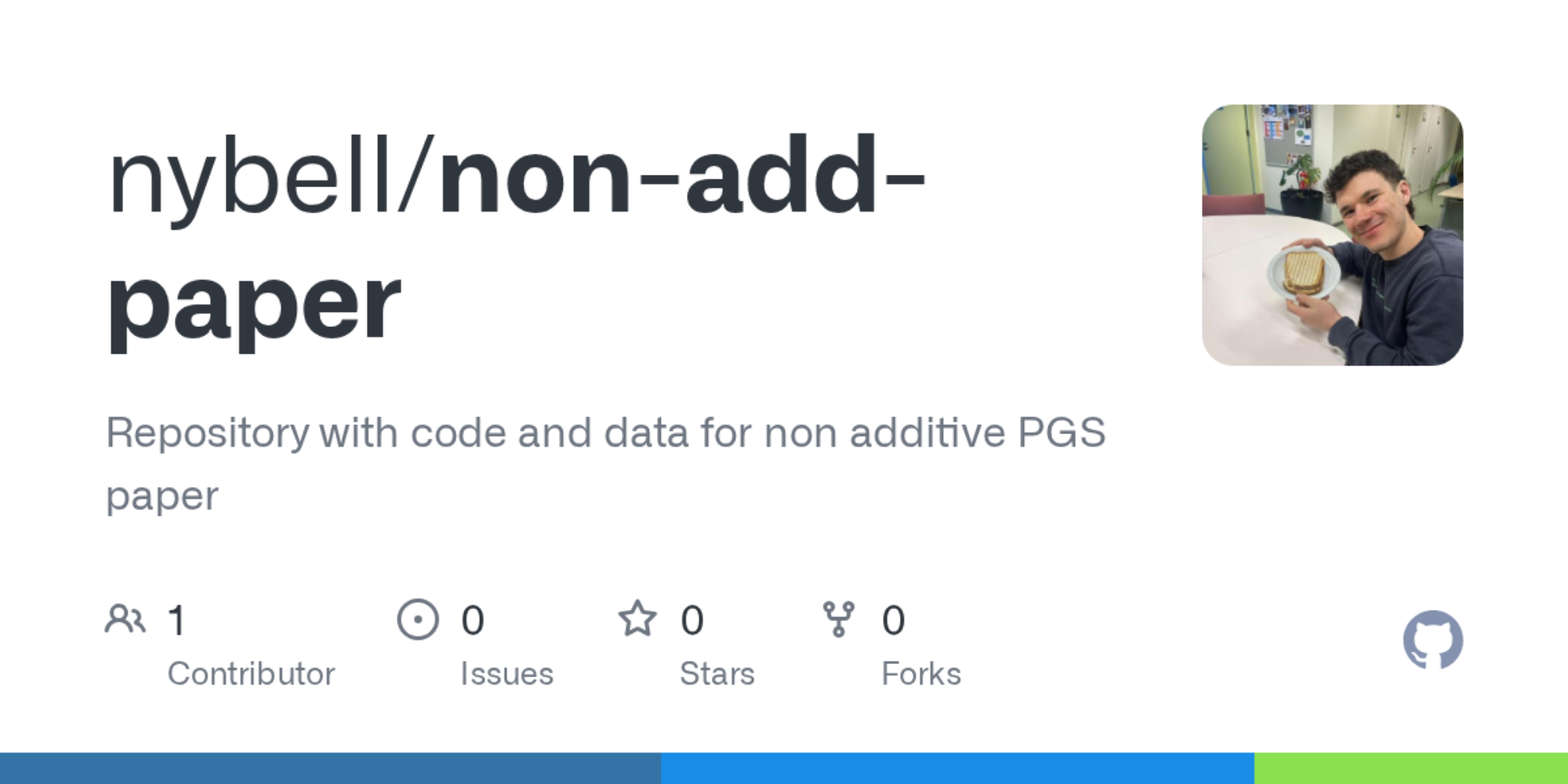Viewport: 1568px width, 784px height.
Task: Open the GitHub Octocat logo
Action: pos(1432,640)
